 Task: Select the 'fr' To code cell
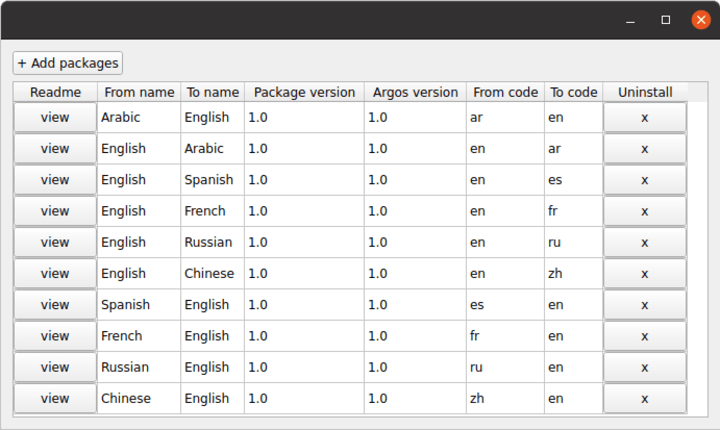point(574,211)
